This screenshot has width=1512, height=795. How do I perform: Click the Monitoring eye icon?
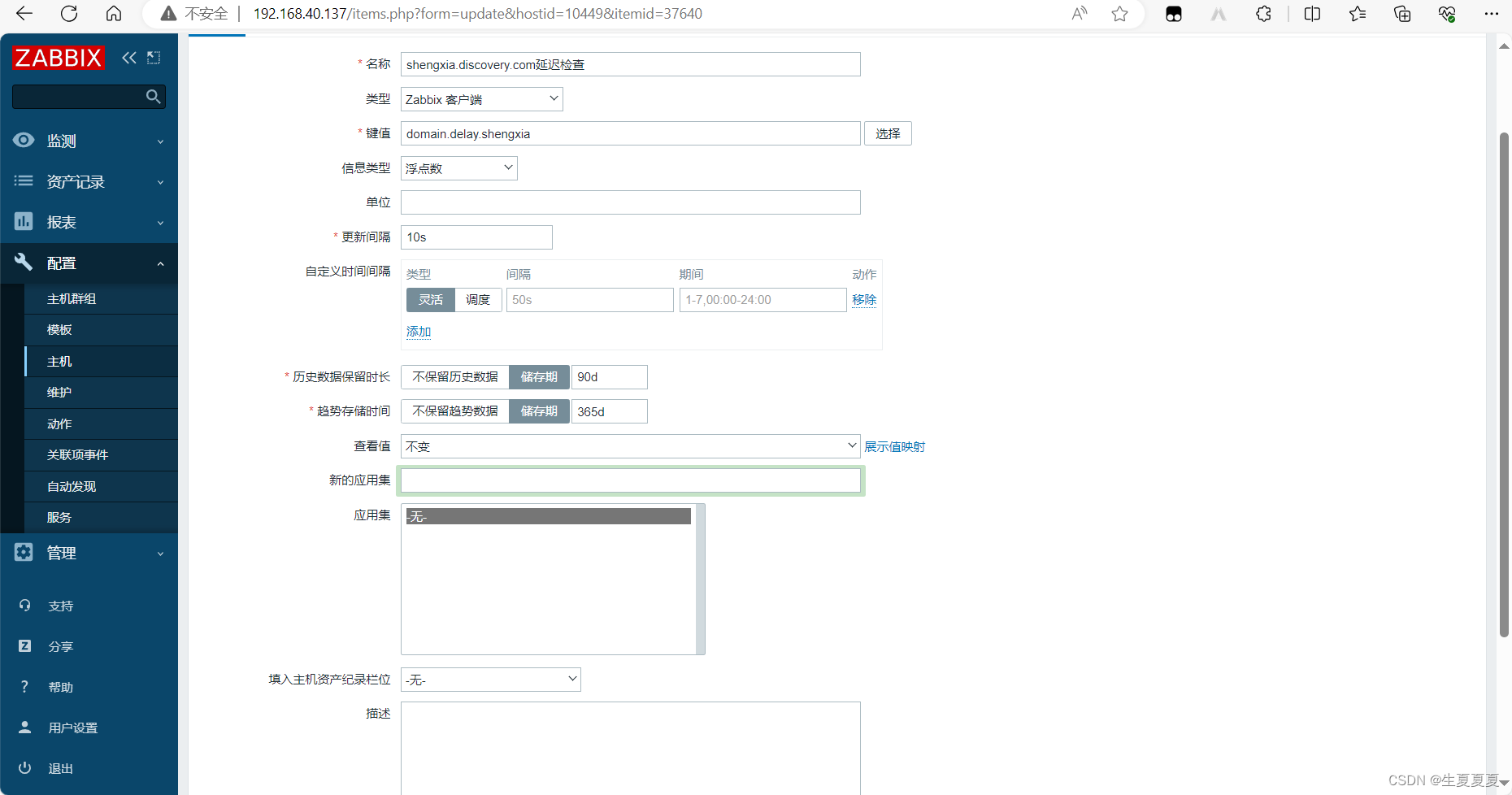coord(24,140)
